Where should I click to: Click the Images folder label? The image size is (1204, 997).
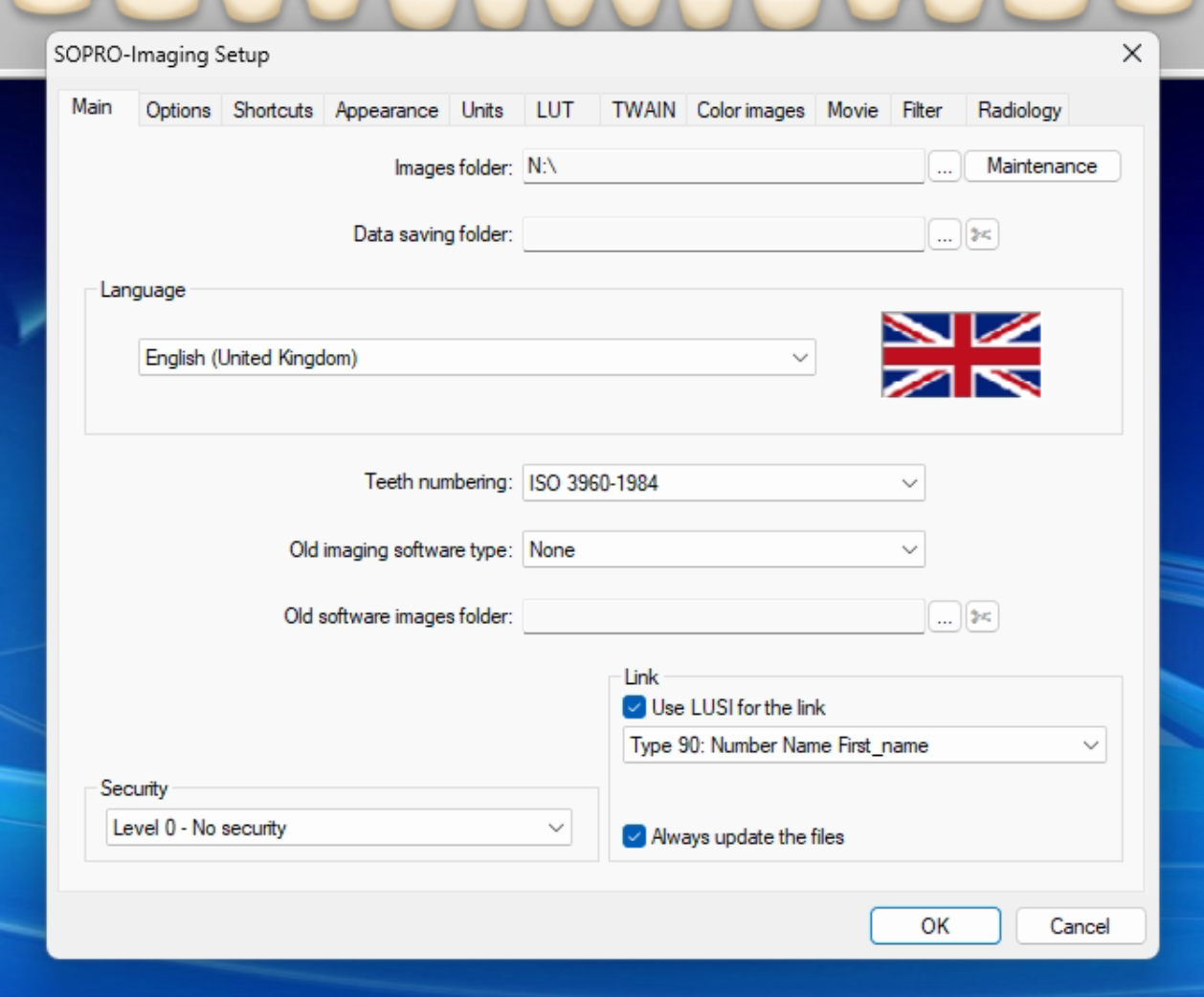454,167
